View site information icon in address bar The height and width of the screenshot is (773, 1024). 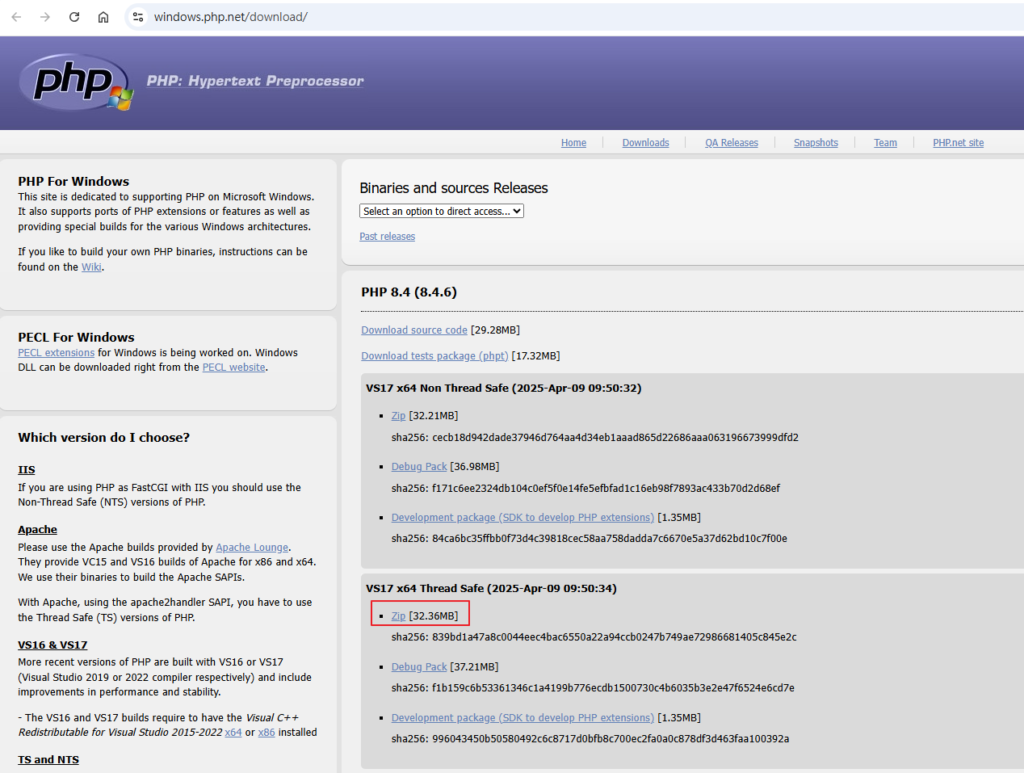pos(138,17)
